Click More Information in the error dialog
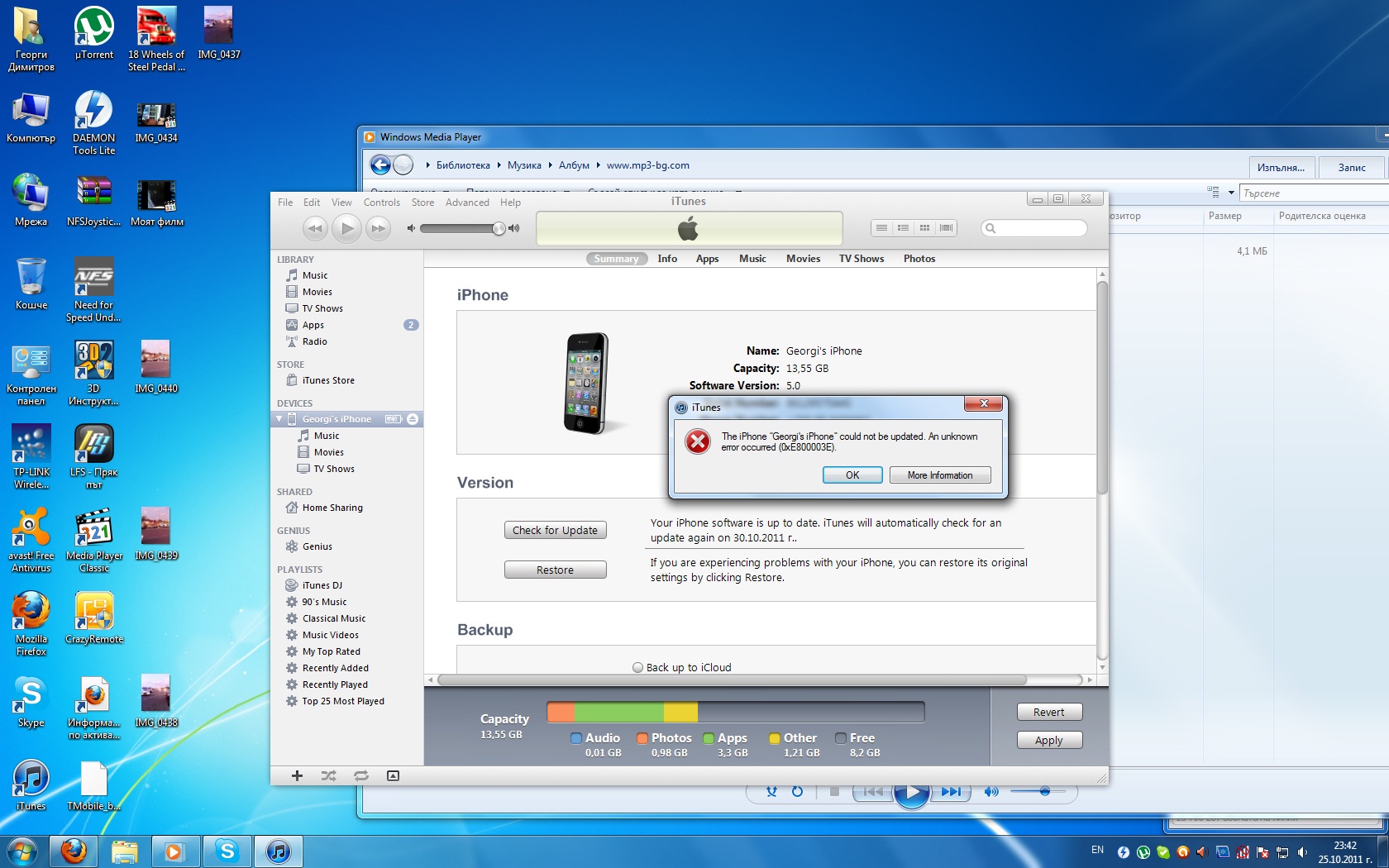Screen dimensions: 1389x868 [940, 475]
